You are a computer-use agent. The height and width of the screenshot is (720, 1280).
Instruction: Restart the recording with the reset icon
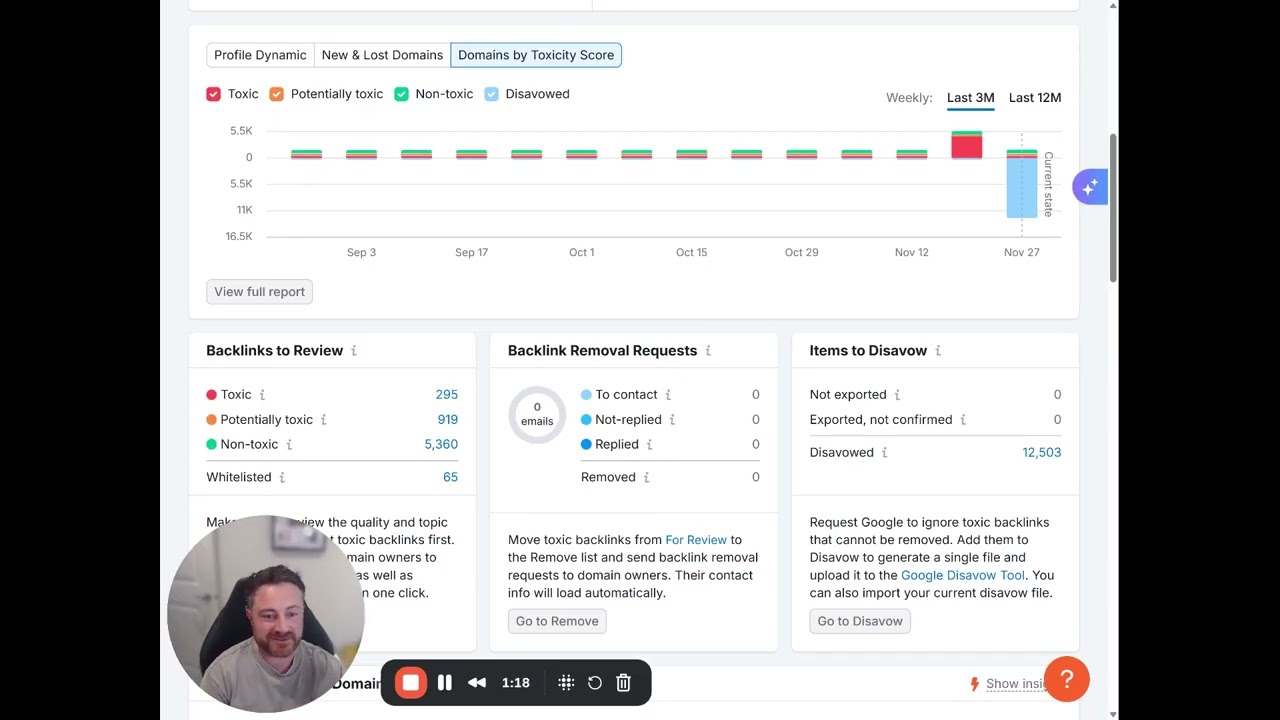point(595,683)
